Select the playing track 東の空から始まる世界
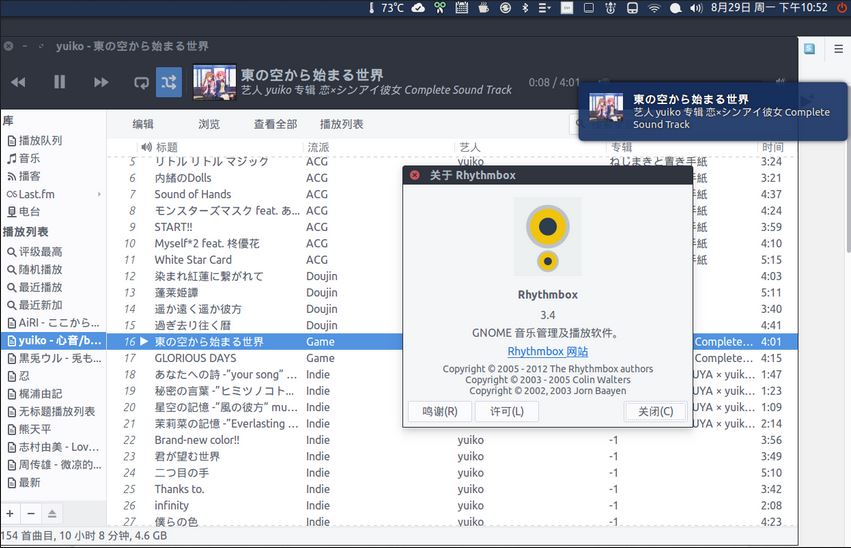851x548 pixels. (209, 342)
